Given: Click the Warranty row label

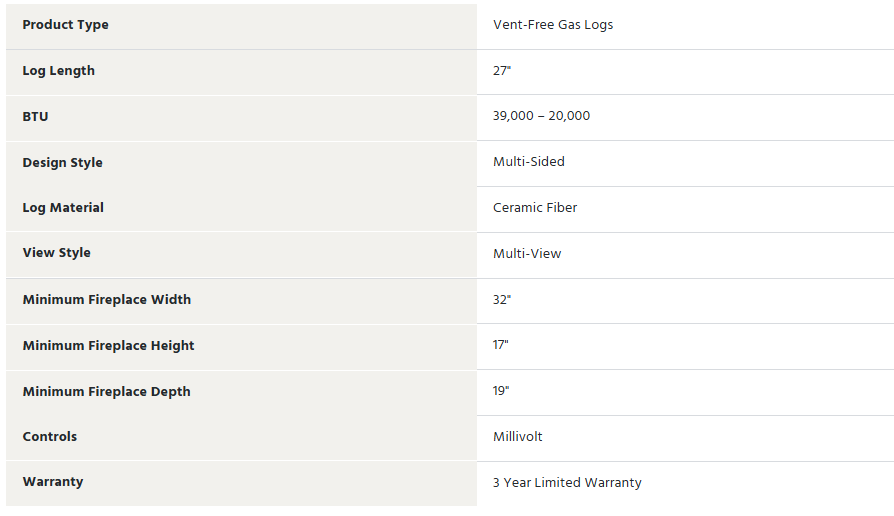Looking at the screenshot, I should 52,482.
